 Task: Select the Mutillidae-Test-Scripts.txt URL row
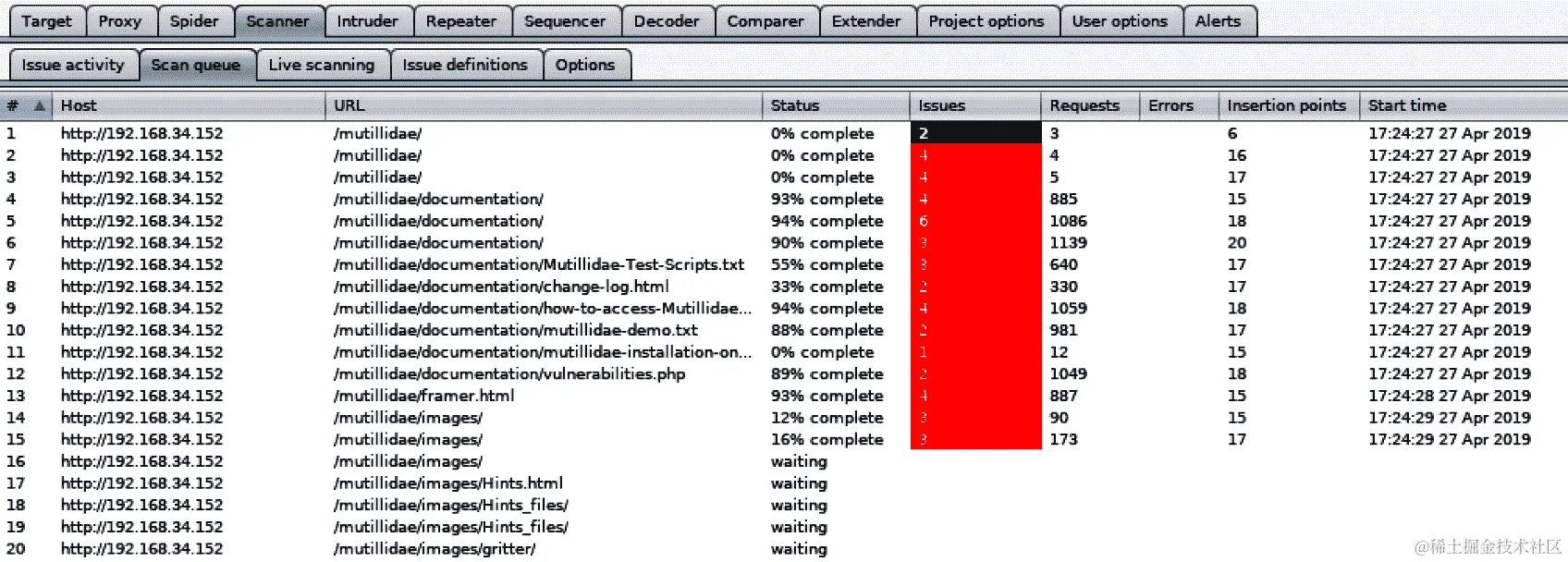[x=784, y=264]
